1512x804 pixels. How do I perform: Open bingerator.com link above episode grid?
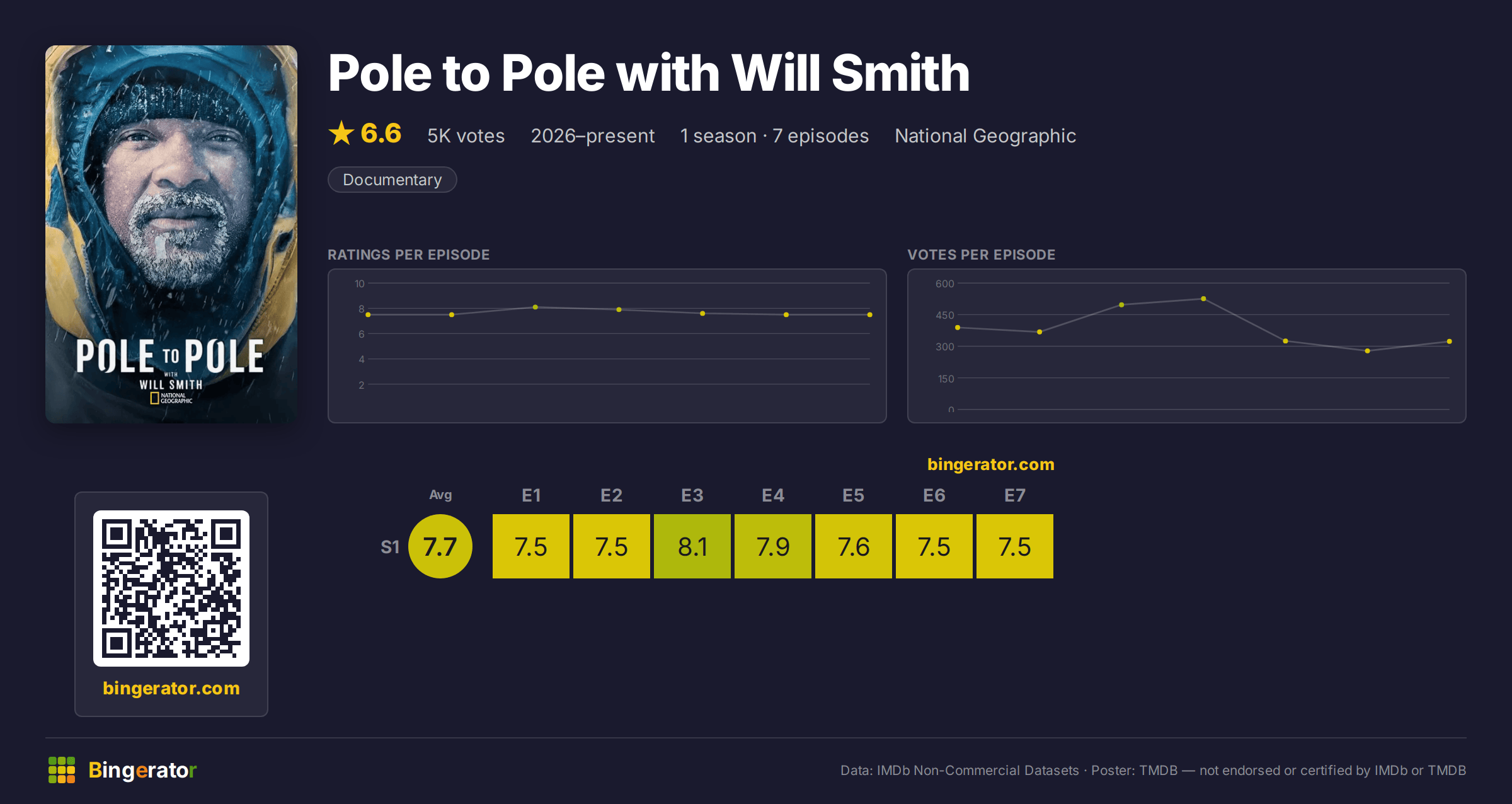click(990, 464)
